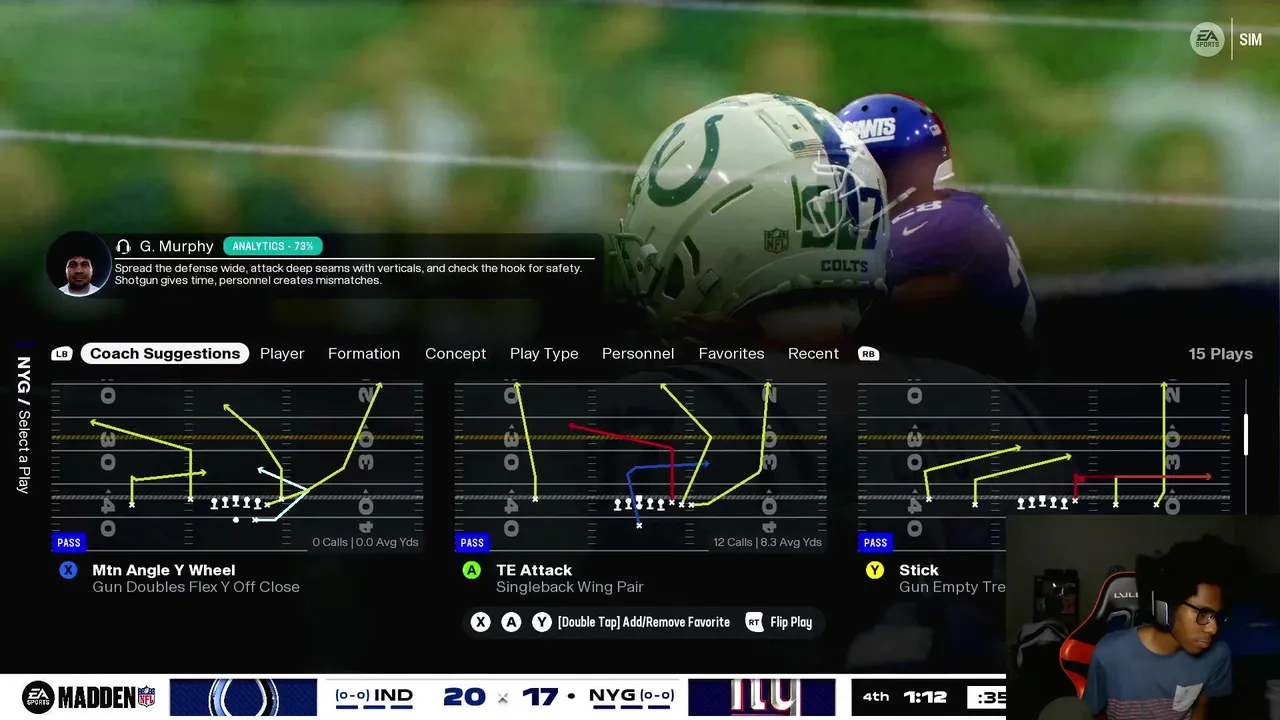Click the G. Murphy coach portrait
This screenshot has height=720, width=1280.
[78, 264]
